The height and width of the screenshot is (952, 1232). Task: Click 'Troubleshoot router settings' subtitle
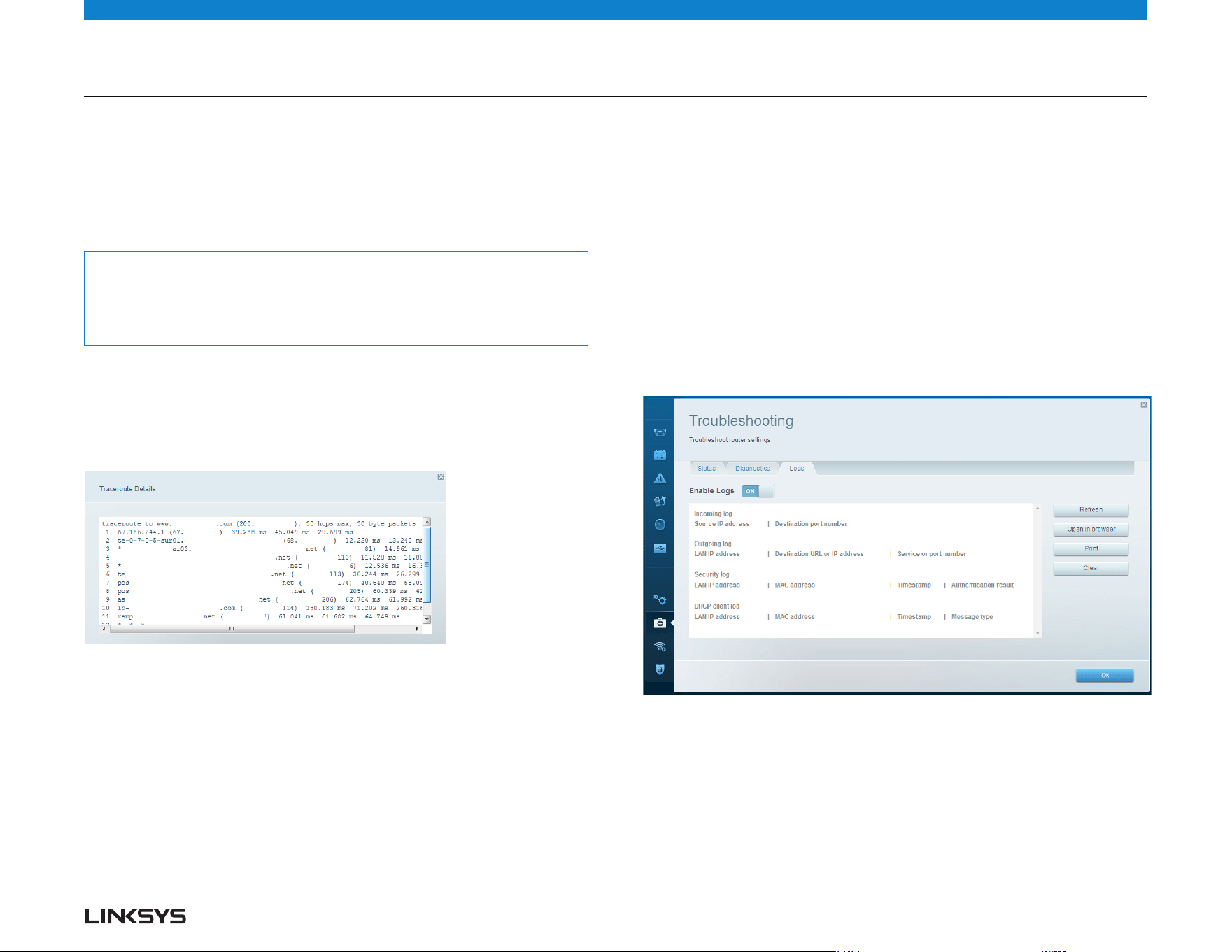coord(730,440)
